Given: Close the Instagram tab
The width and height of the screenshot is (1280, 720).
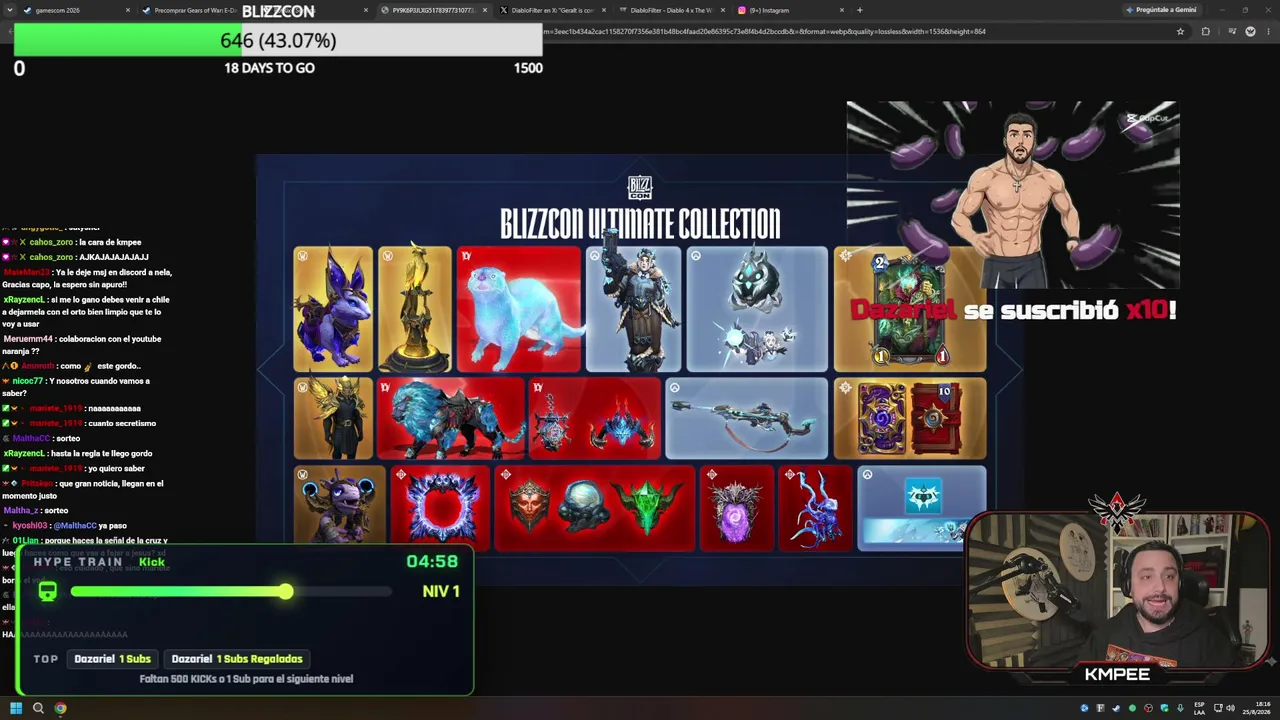Looking at the screenshot, I should point(842,10).
